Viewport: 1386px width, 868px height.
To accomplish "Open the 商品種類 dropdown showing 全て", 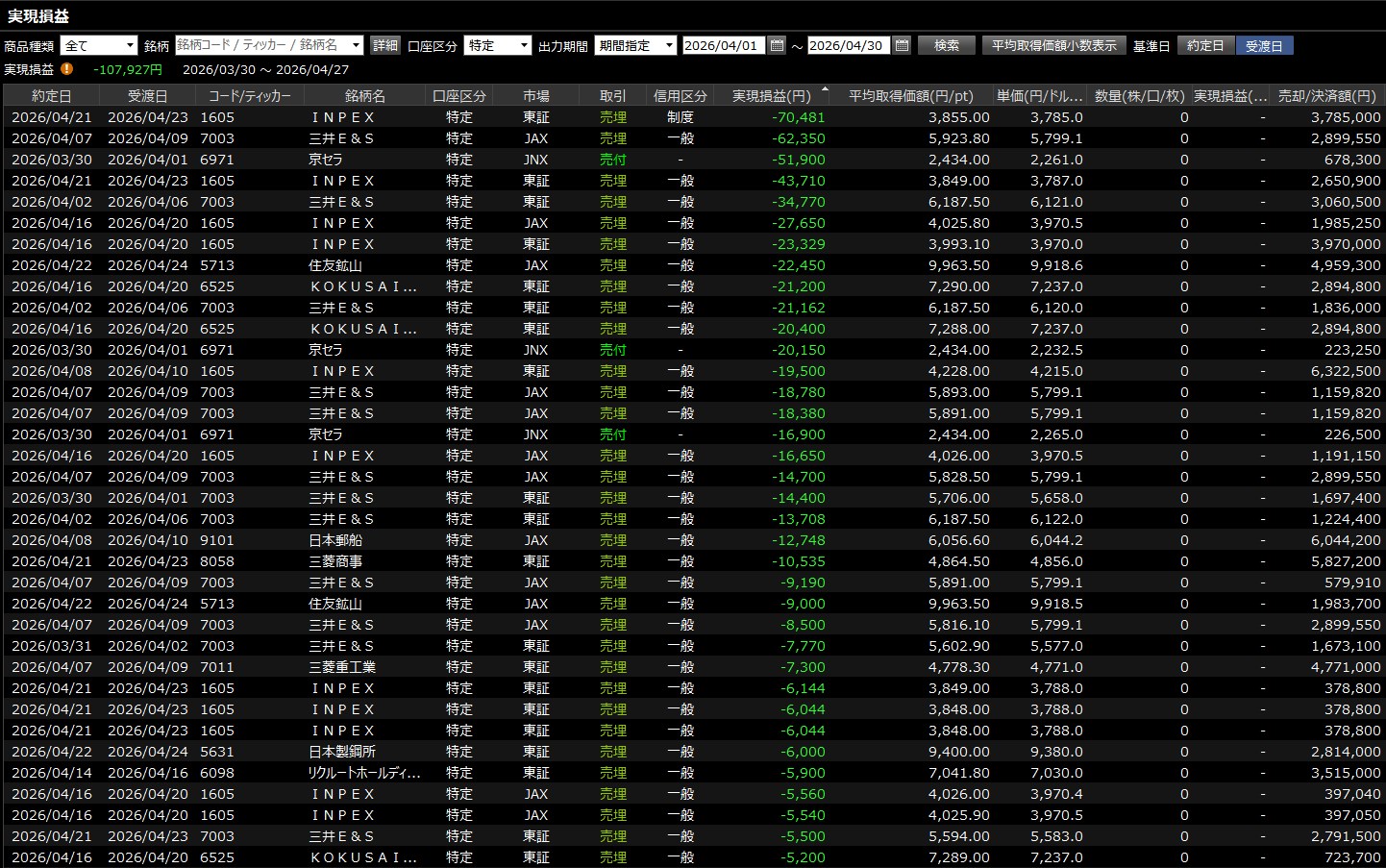I will point(99,45).
